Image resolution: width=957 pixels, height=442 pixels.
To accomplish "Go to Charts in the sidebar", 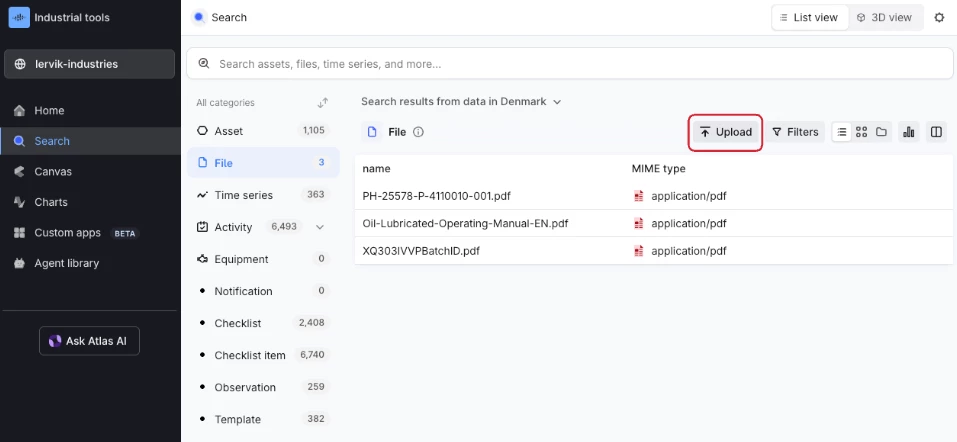I will pyautogui.click(x=51, y=202).
